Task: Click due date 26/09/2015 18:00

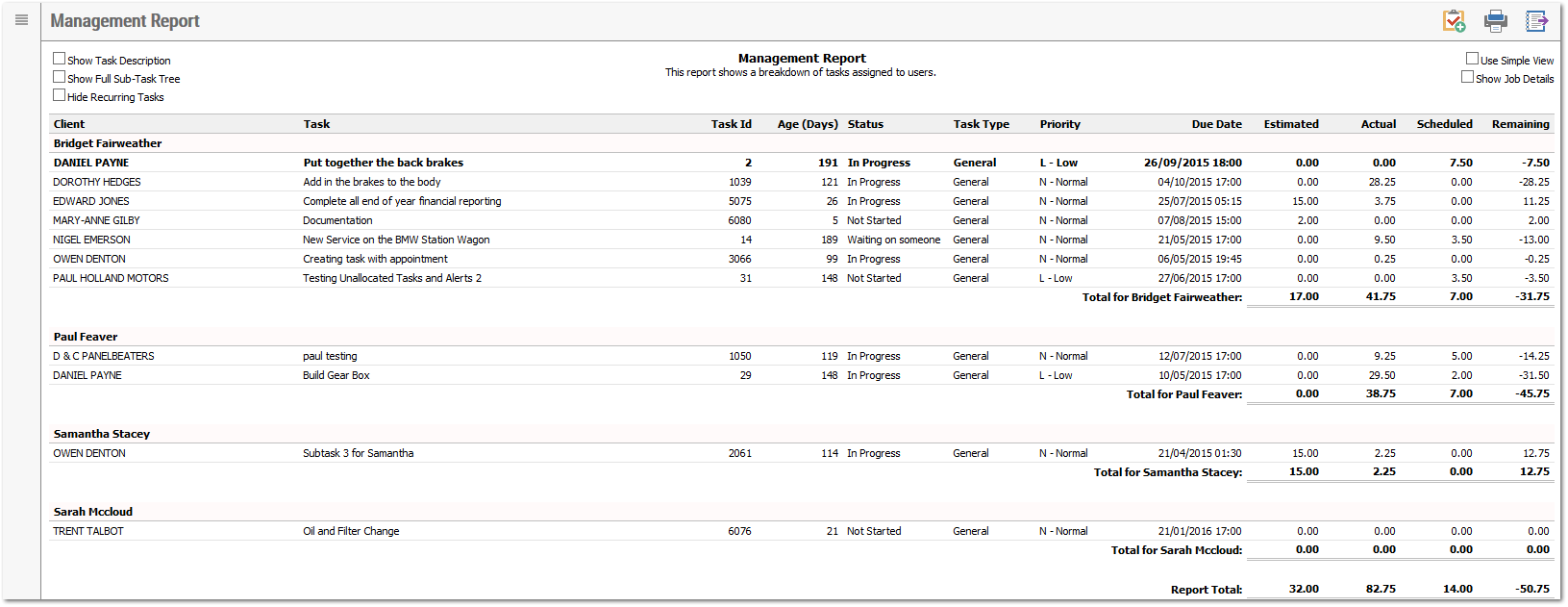Action: point(1193,163)
